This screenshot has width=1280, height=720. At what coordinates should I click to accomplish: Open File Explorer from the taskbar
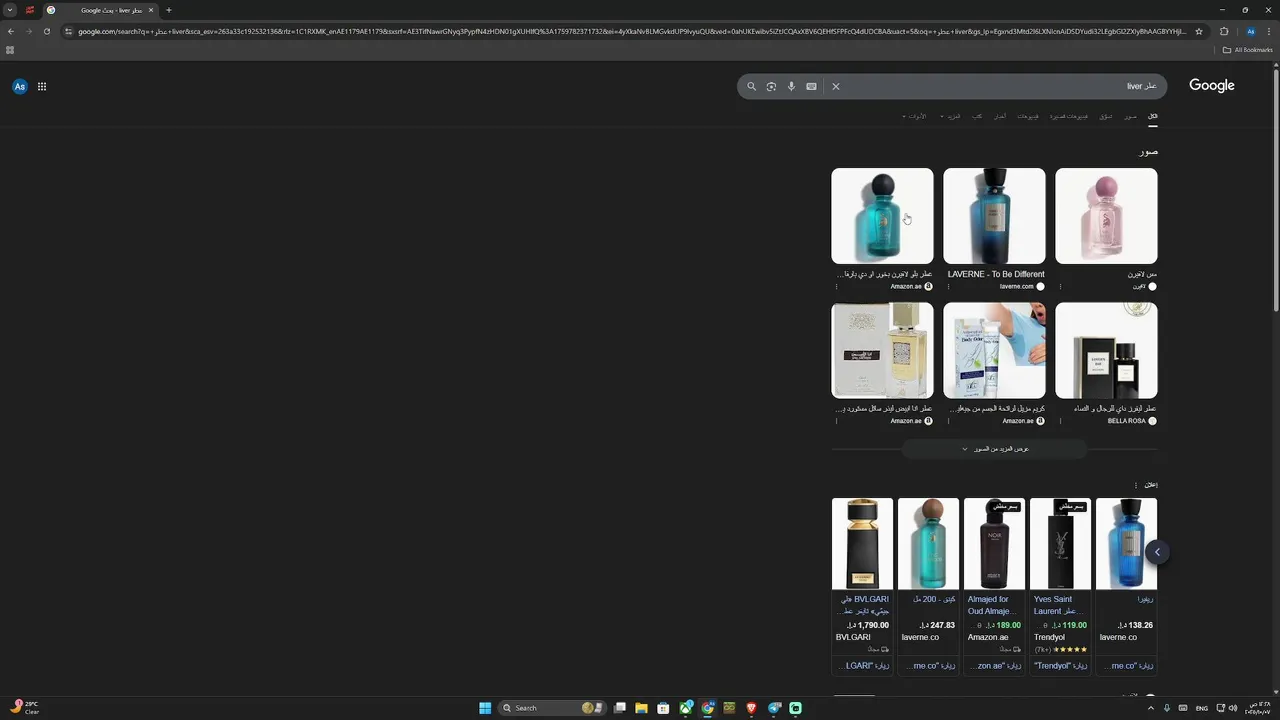(x=641, y=708)
